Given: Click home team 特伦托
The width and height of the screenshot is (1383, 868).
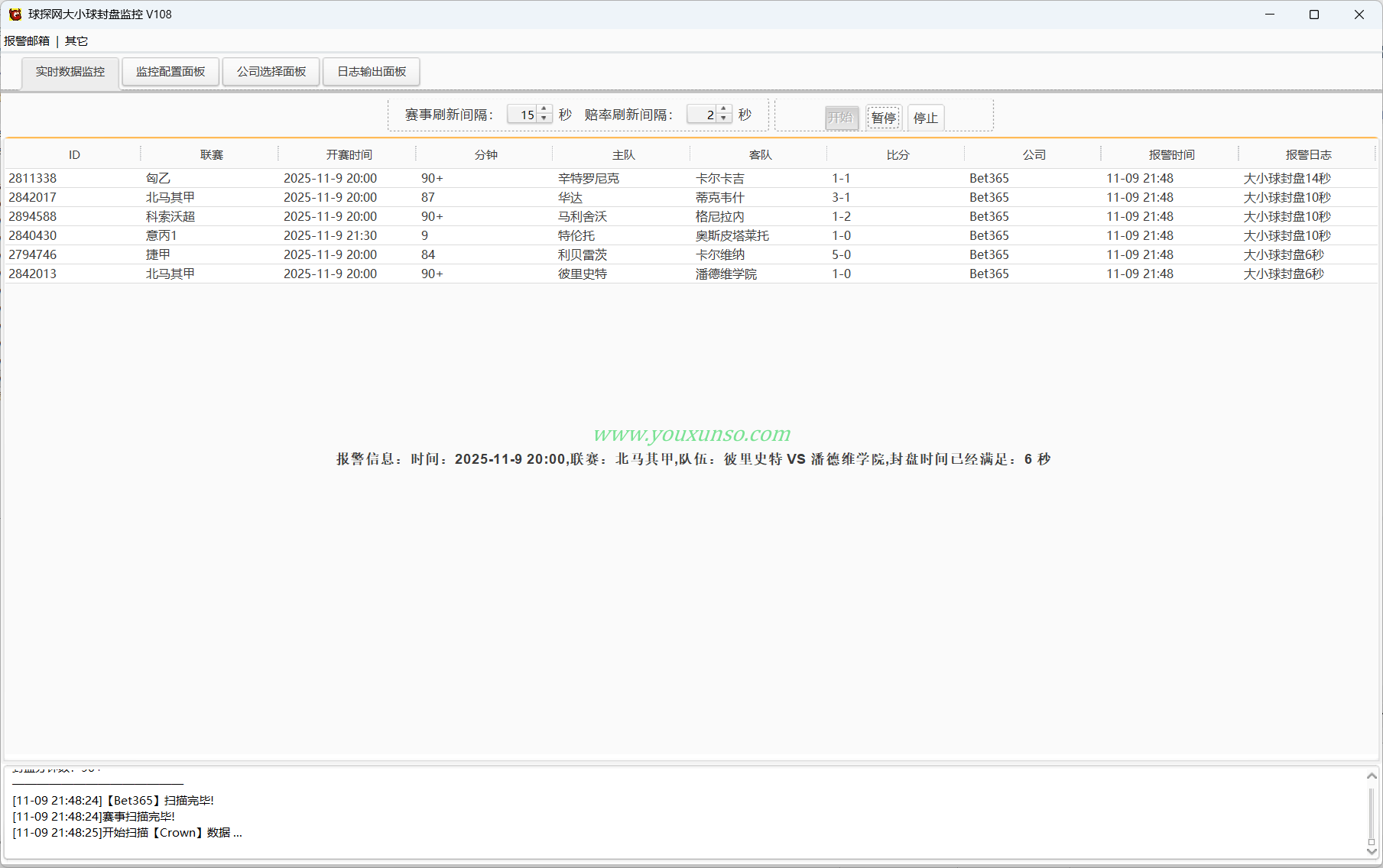Looking at the screenshot, I should click(576, 235).
